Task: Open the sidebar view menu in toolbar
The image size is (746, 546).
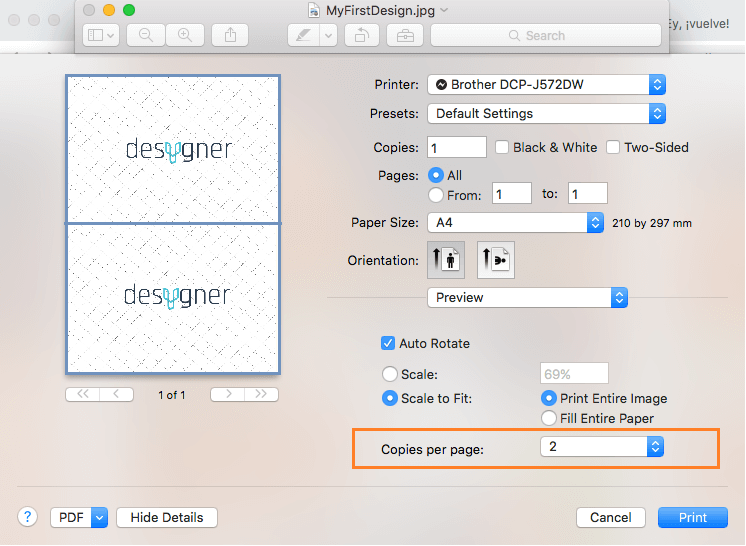Action: [100, 35]
